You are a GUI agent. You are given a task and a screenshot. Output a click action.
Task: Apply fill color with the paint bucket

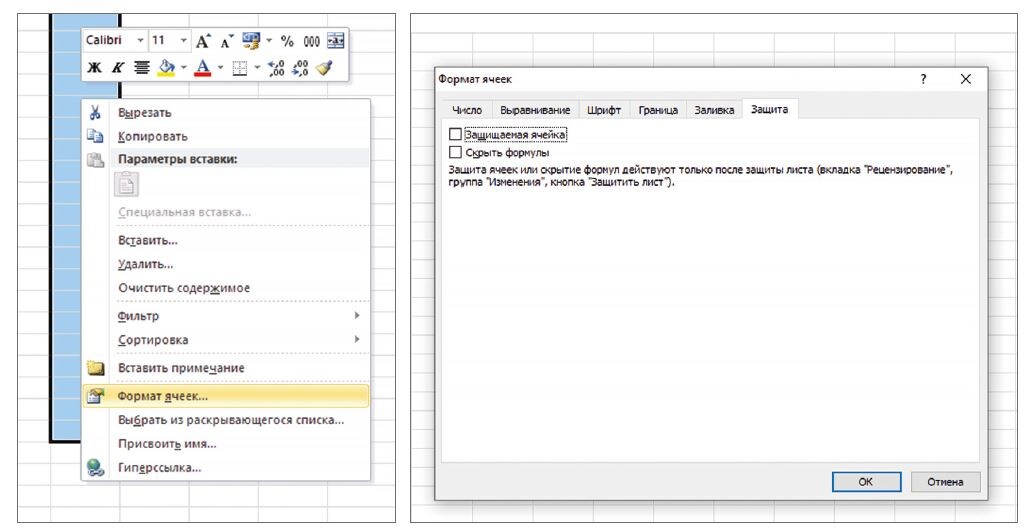(167, 68)
